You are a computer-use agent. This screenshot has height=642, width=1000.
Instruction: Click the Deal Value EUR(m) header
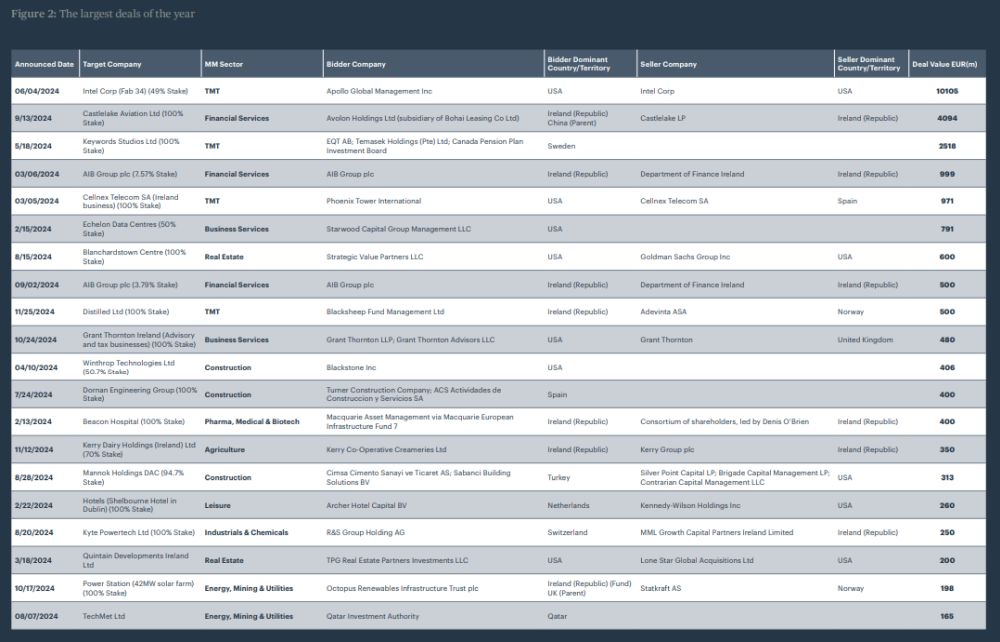tap(945, 64)
